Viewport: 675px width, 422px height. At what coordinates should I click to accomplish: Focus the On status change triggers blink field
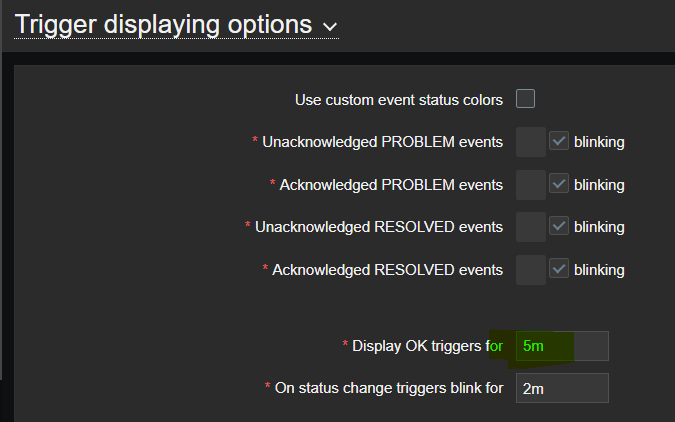click(x=561, y=388)
